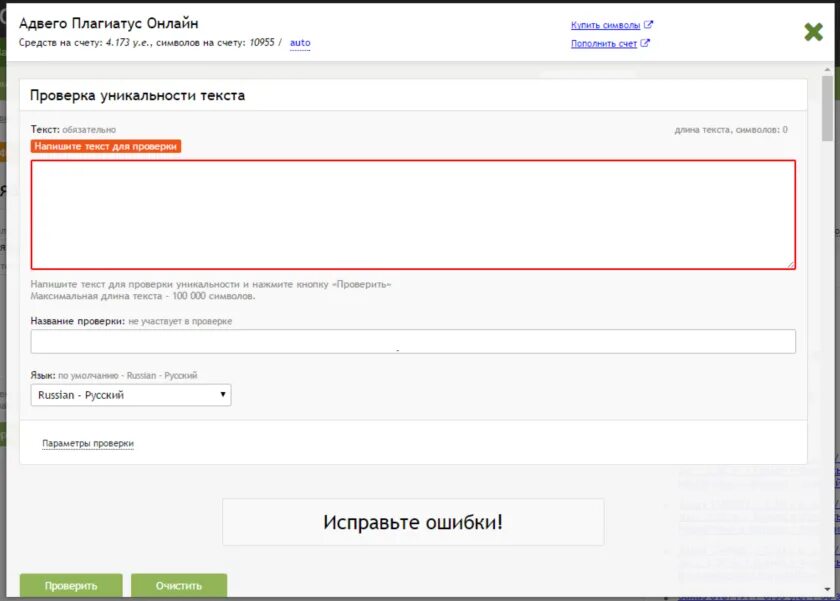Image resolution: width=840 pixels, height=601 pixels.
Task: Click the external link icon beside Пополнить счет
Action: click(x=645, y=43)
